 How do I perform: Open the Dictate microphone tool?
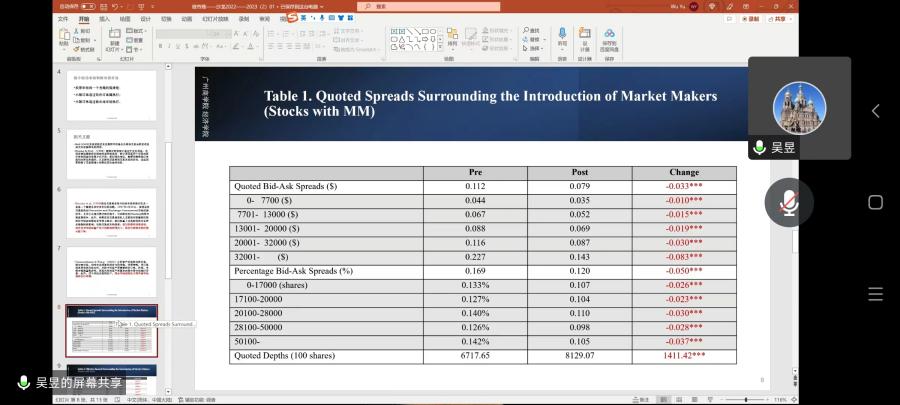[562, 36]
